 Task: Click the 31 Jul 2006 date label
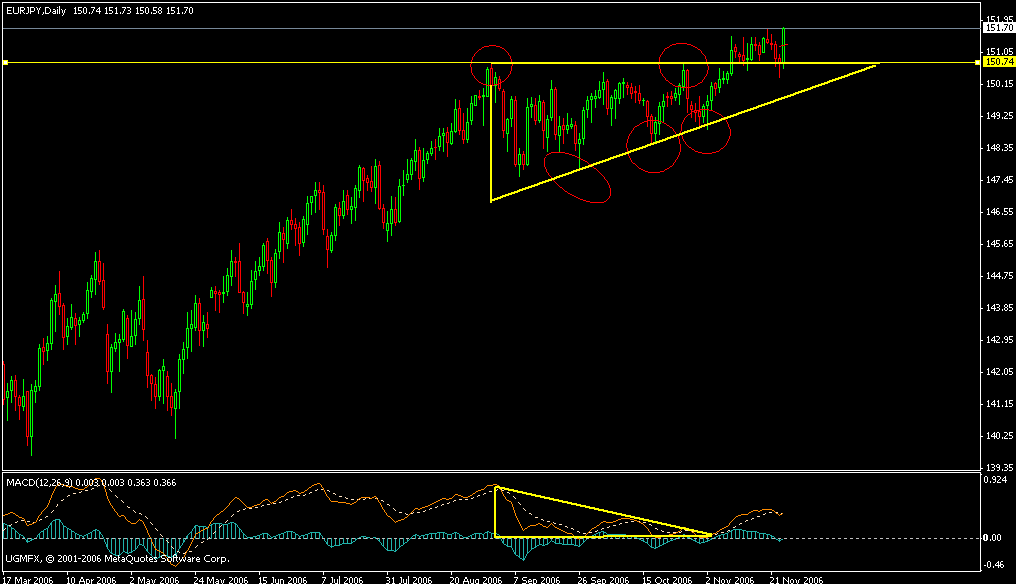pyautogui.click(x=409, y=579)
